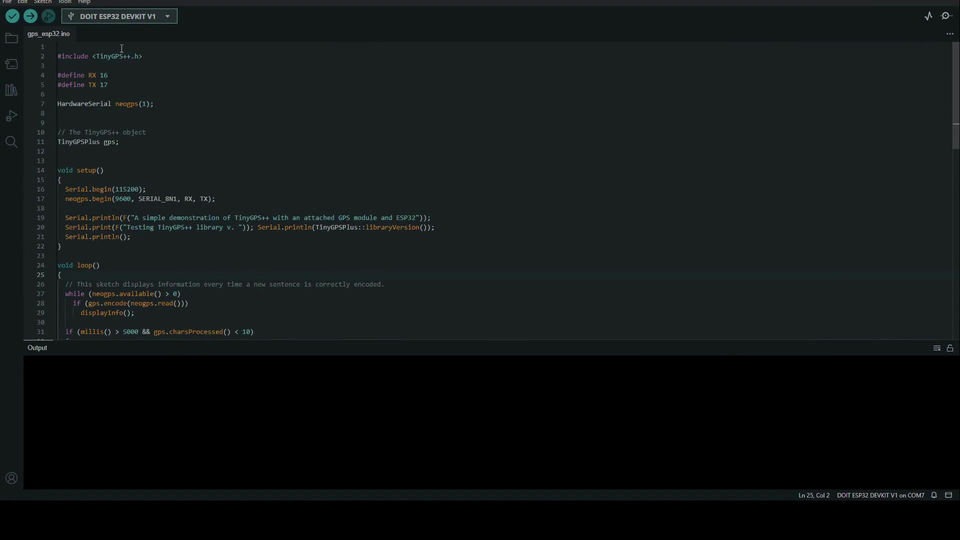Click the Upload arrow button
This screenshot has height=540, width=960.
coord(30,17)
